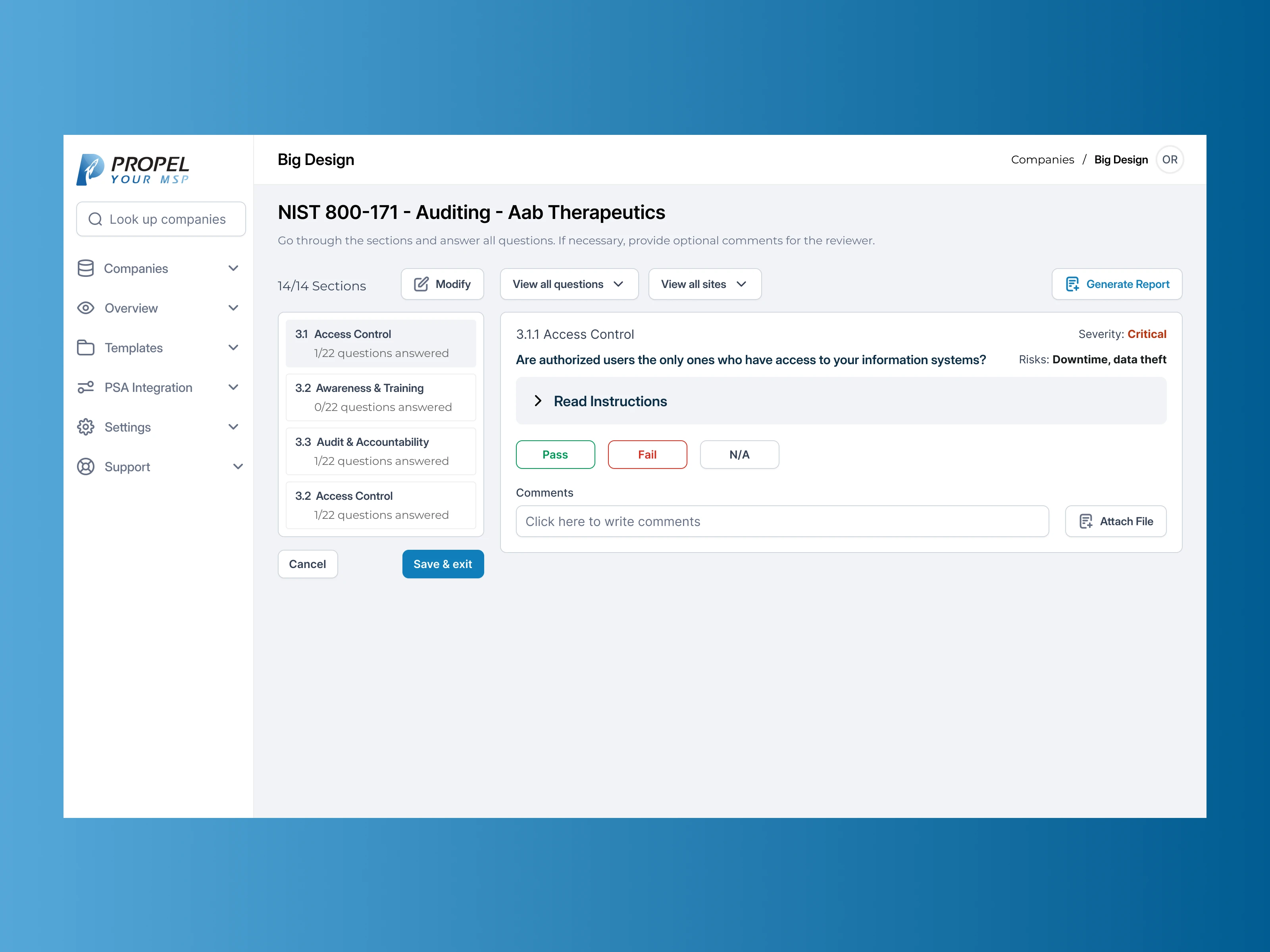Open Support in the sidebar

[160, 466]
